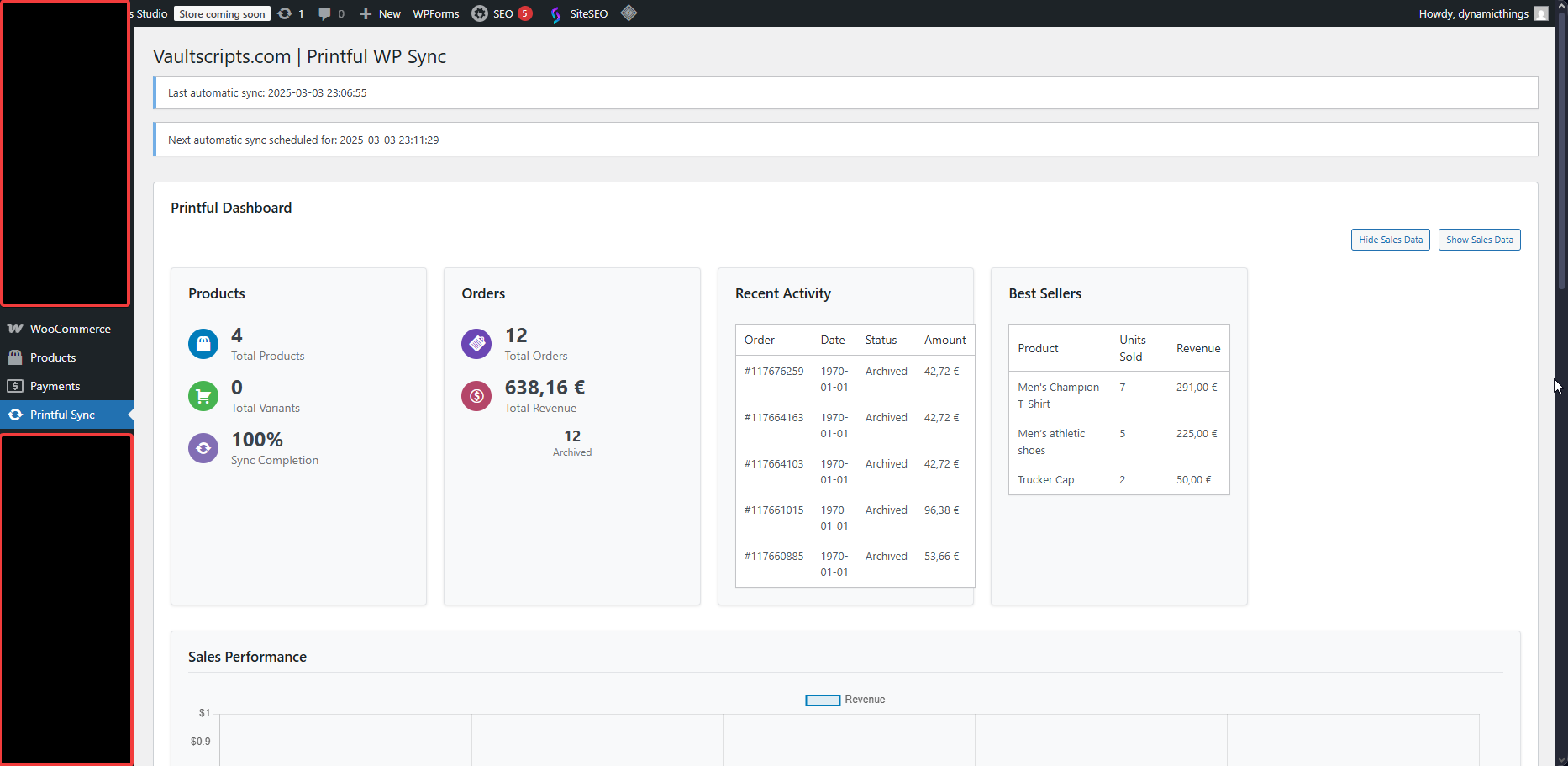1568x766 pixels.
Task: Click the Show Sales Data button
Action: (1479, 240)
